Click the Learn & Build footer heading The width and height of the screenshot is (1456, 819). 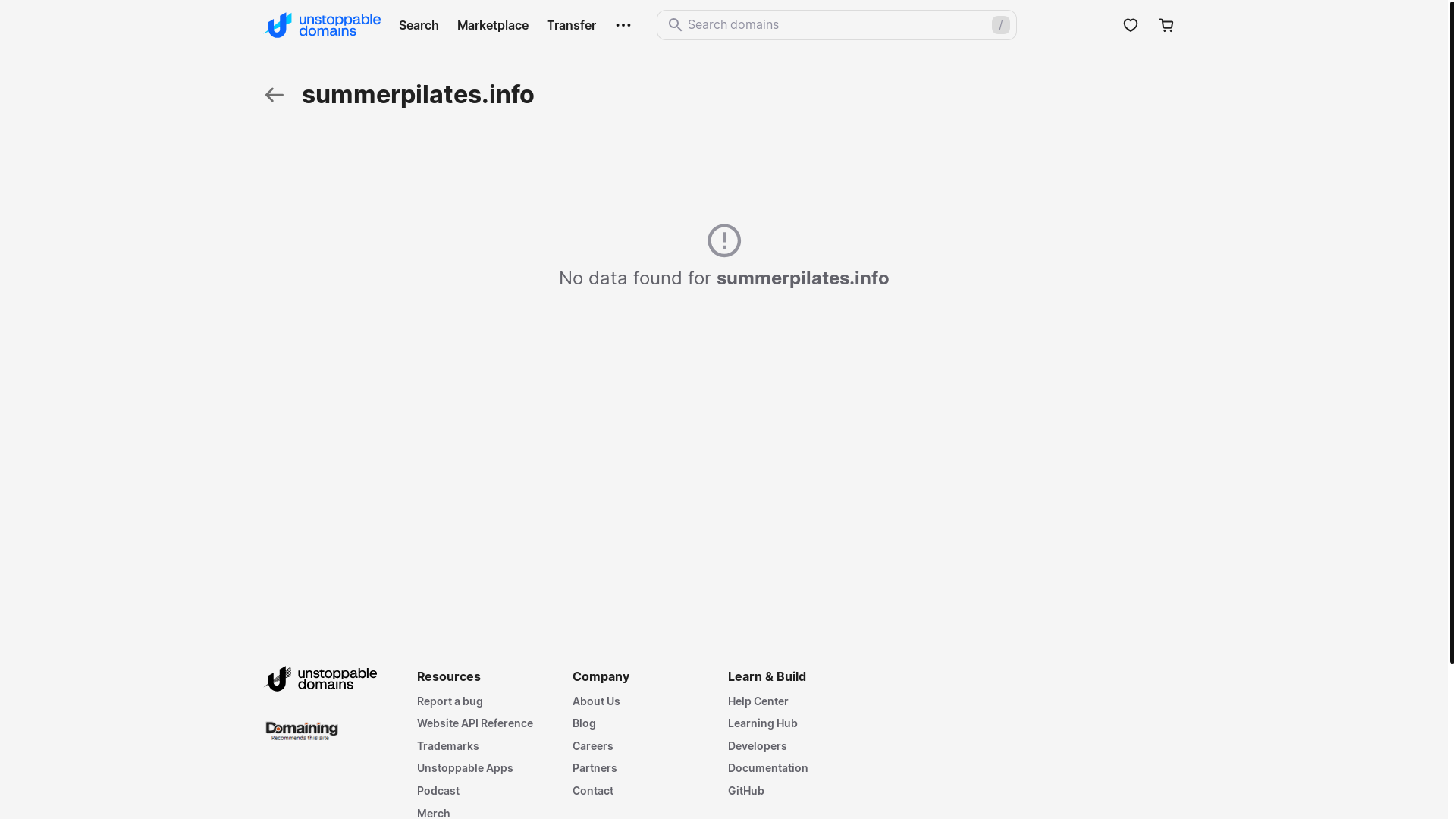pos(767,676)
